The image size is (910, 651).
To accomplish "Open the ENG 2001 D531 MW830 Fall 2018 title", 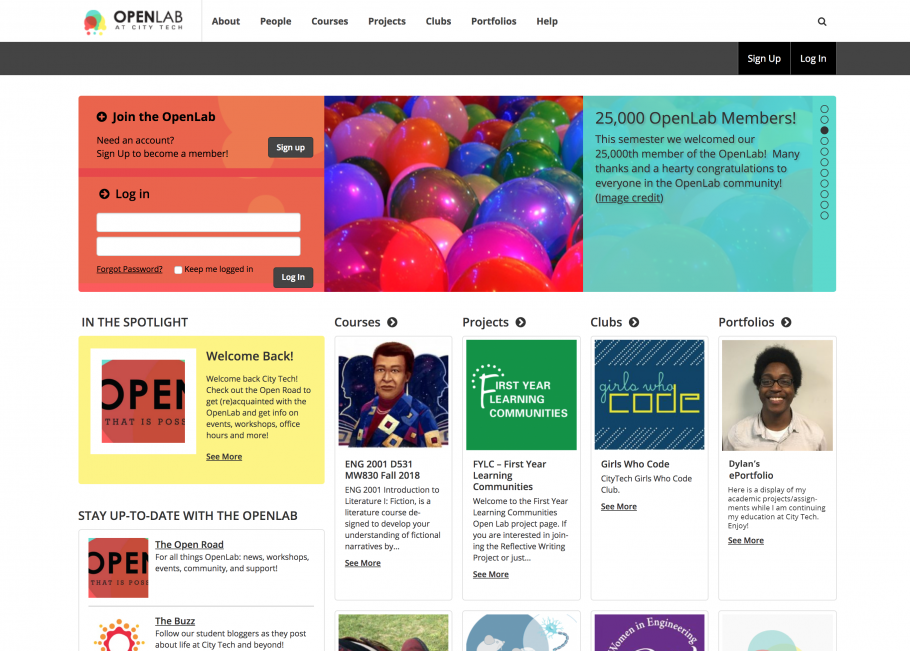I will pyautogui.click(x=382, y=469).
